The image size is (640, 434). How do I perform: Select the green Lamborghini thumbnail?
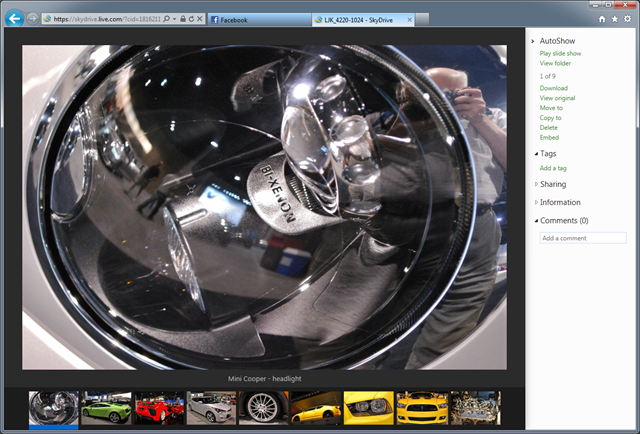[x=105, y=407]
